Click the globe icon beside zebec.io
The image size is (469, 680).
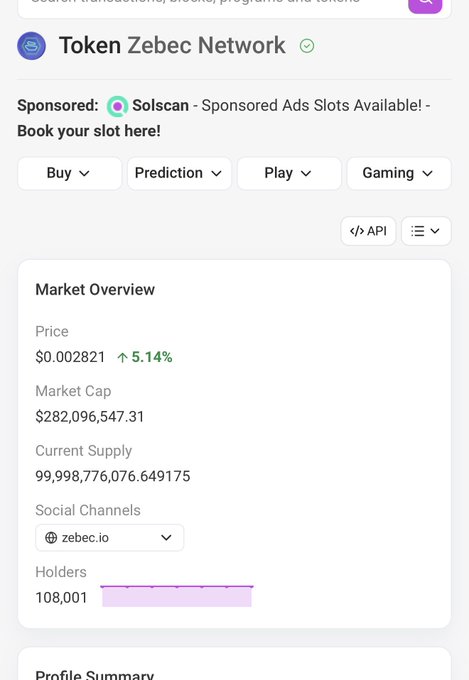(51, 538)
